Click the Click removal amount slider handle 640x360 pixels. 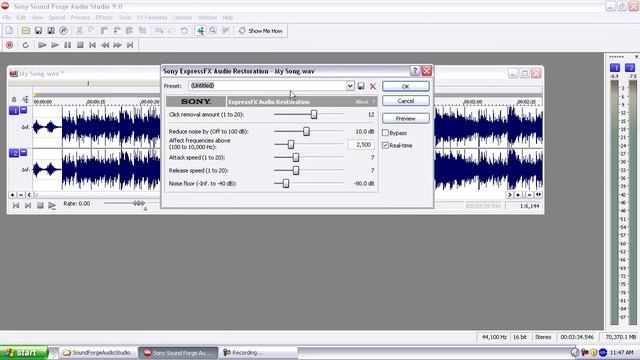point(314,115)
